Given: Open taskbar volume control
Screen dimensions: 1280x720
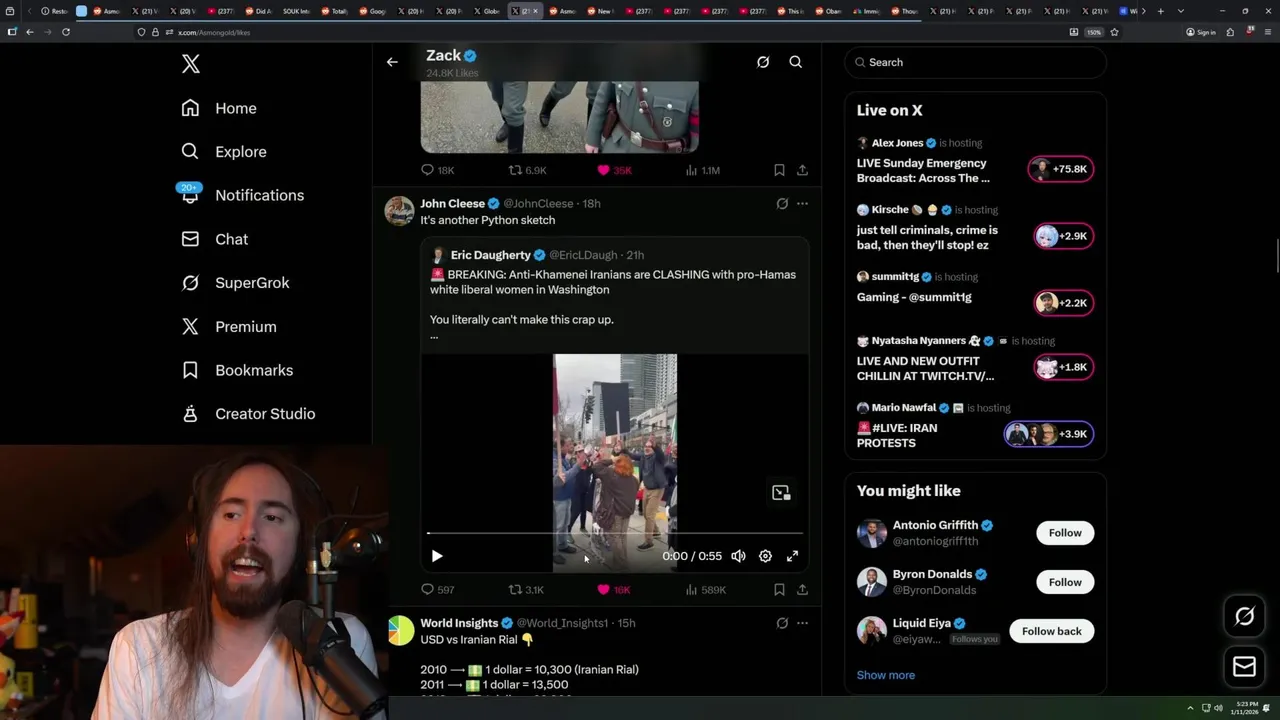Looking at the screenshot, I should 1218,708.
